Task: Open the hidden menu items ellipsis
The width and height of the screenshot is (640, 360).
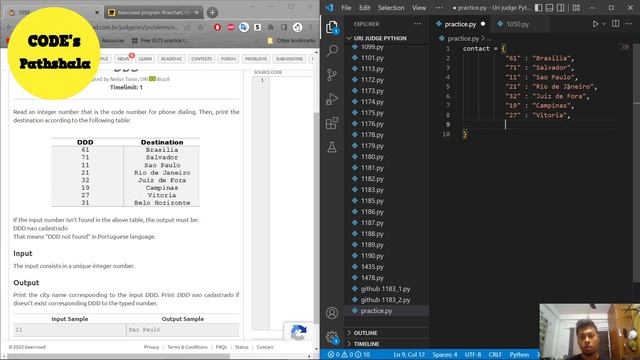Action: pyautogui.click(x=439, y=8)
